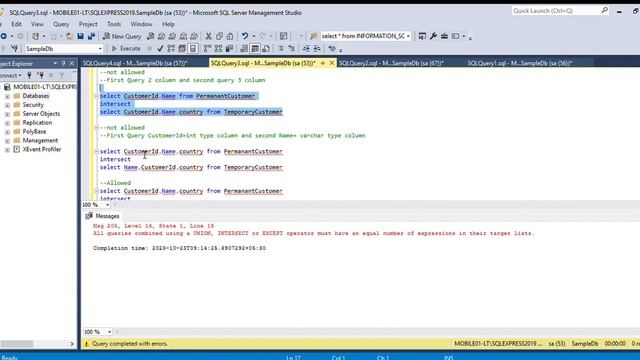640x360 pixels.
Task: Open the Query menu
Action: point(61,24)
